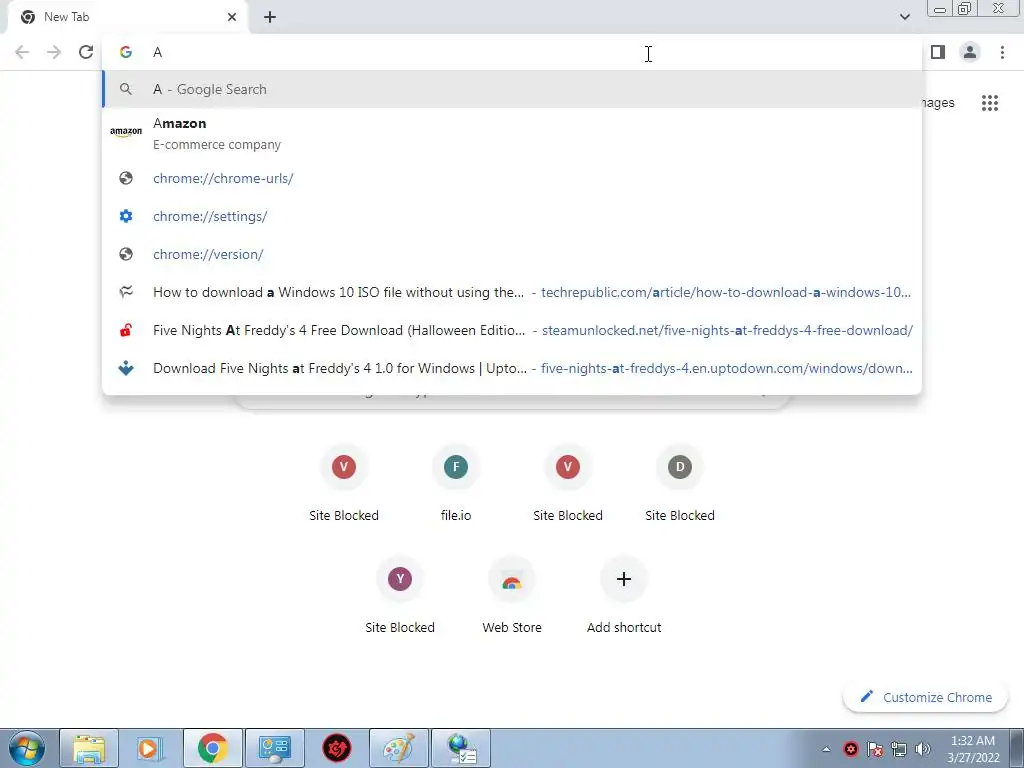Open chrome://version/ suggestion
Screen dimensions: 1024x768
click(512, 254)
